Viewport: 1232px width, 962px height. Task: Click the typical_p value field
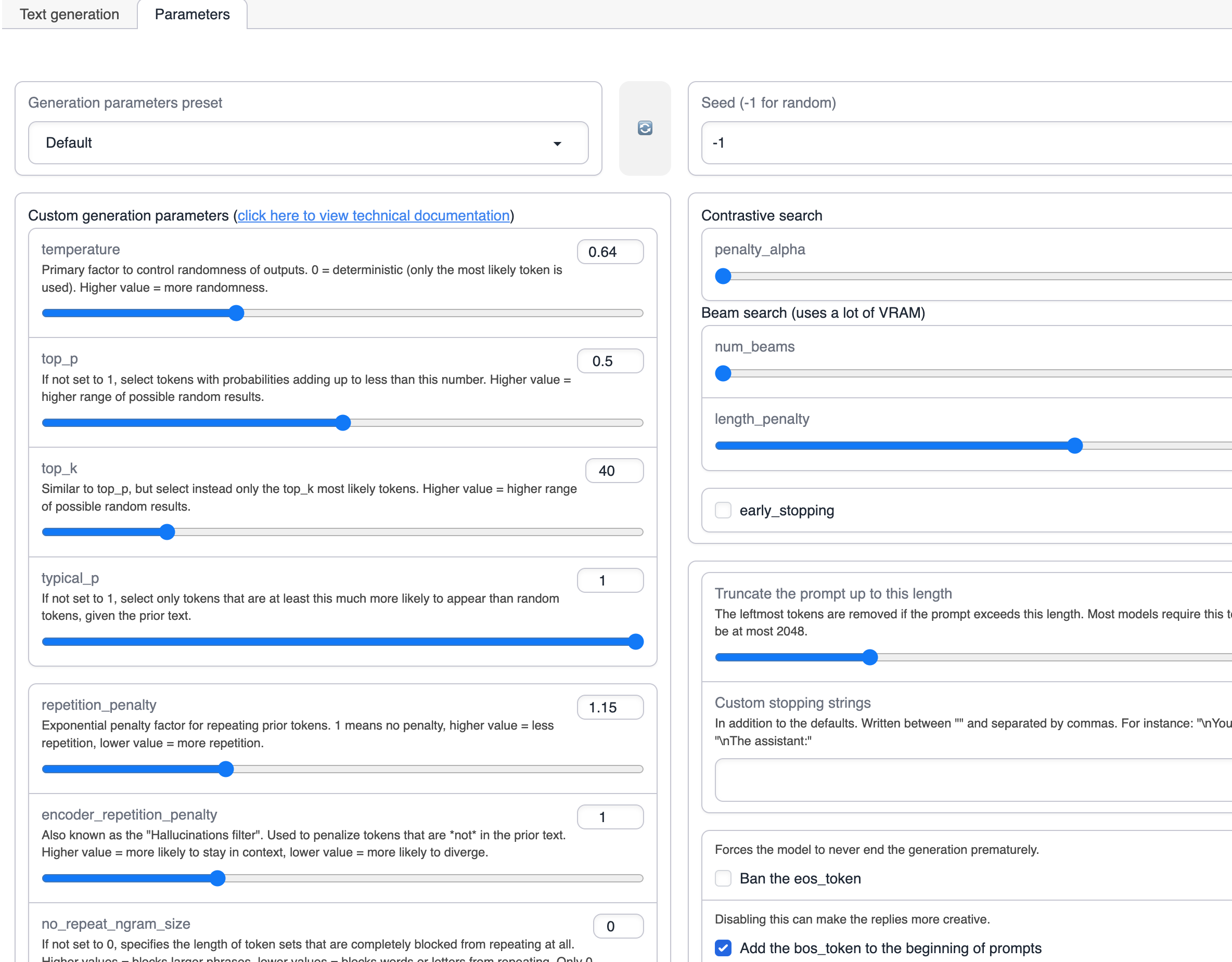(x=610, y=580)
